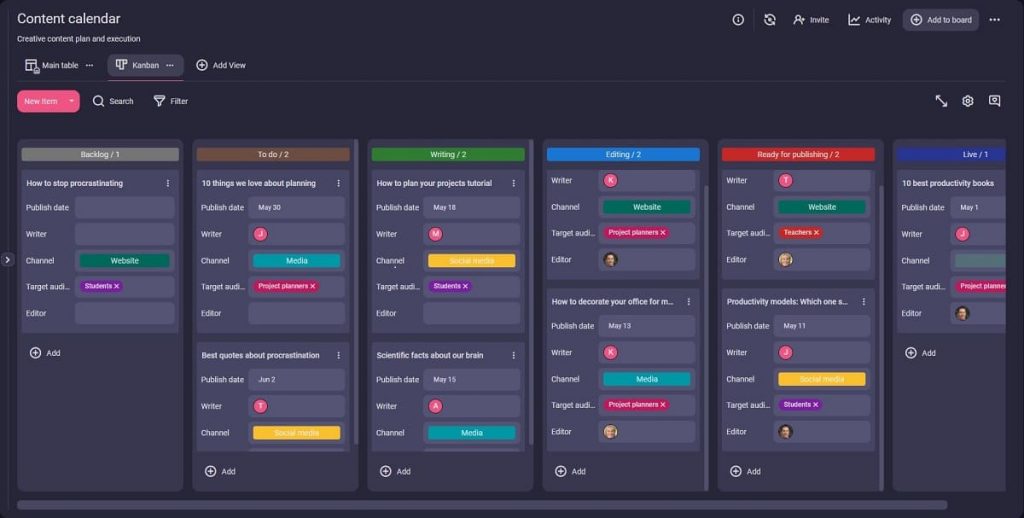1024x518 pixels.
Task: Open the Filter funnel tool
Action: (159, 101)
